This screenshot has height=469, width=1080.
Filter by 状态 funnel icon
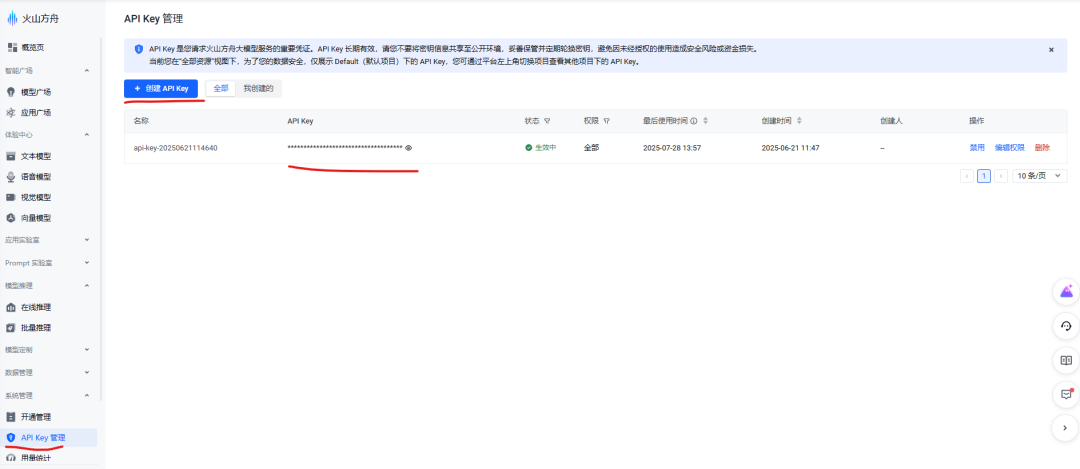coord(547,121)
